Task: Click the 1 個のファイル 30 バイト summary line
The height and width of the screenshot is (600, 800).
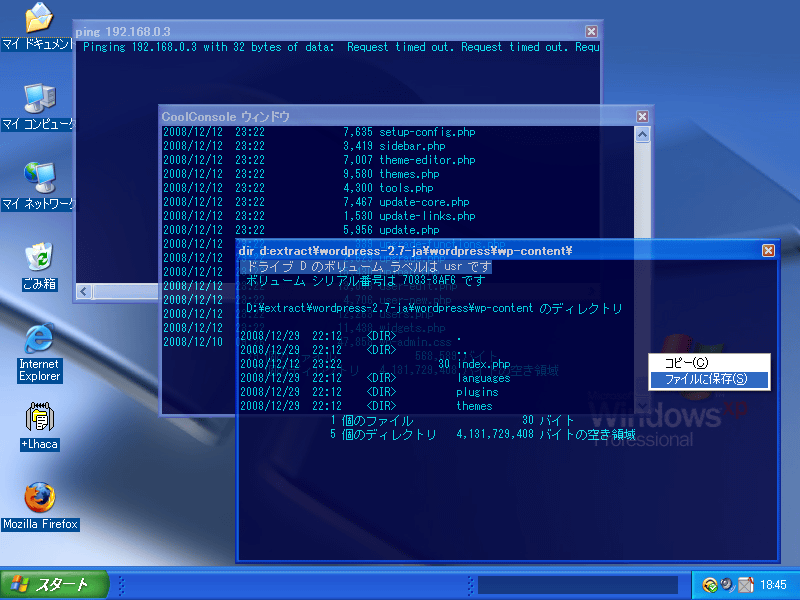Action: coord(452,420)
